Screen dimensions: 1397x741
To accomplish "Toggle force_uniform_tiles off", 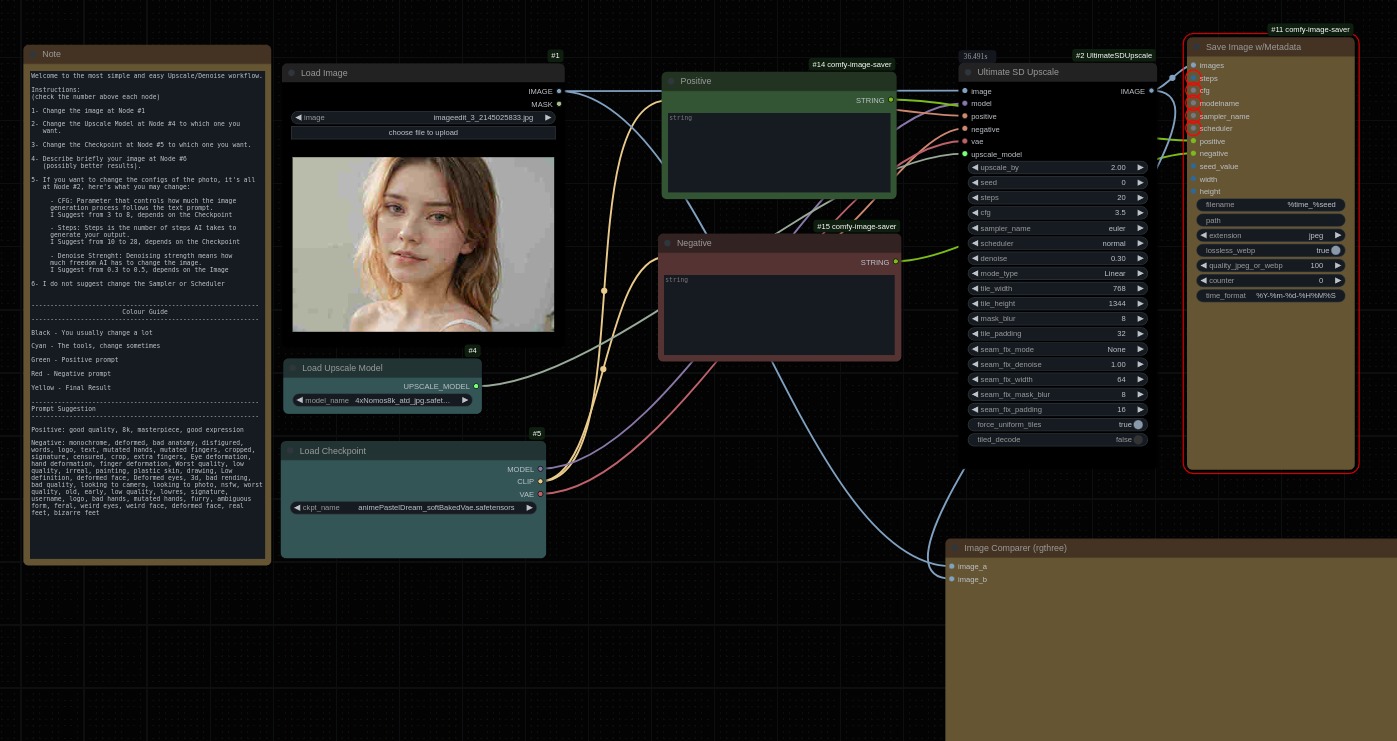I will click(x=1137, y=424).
